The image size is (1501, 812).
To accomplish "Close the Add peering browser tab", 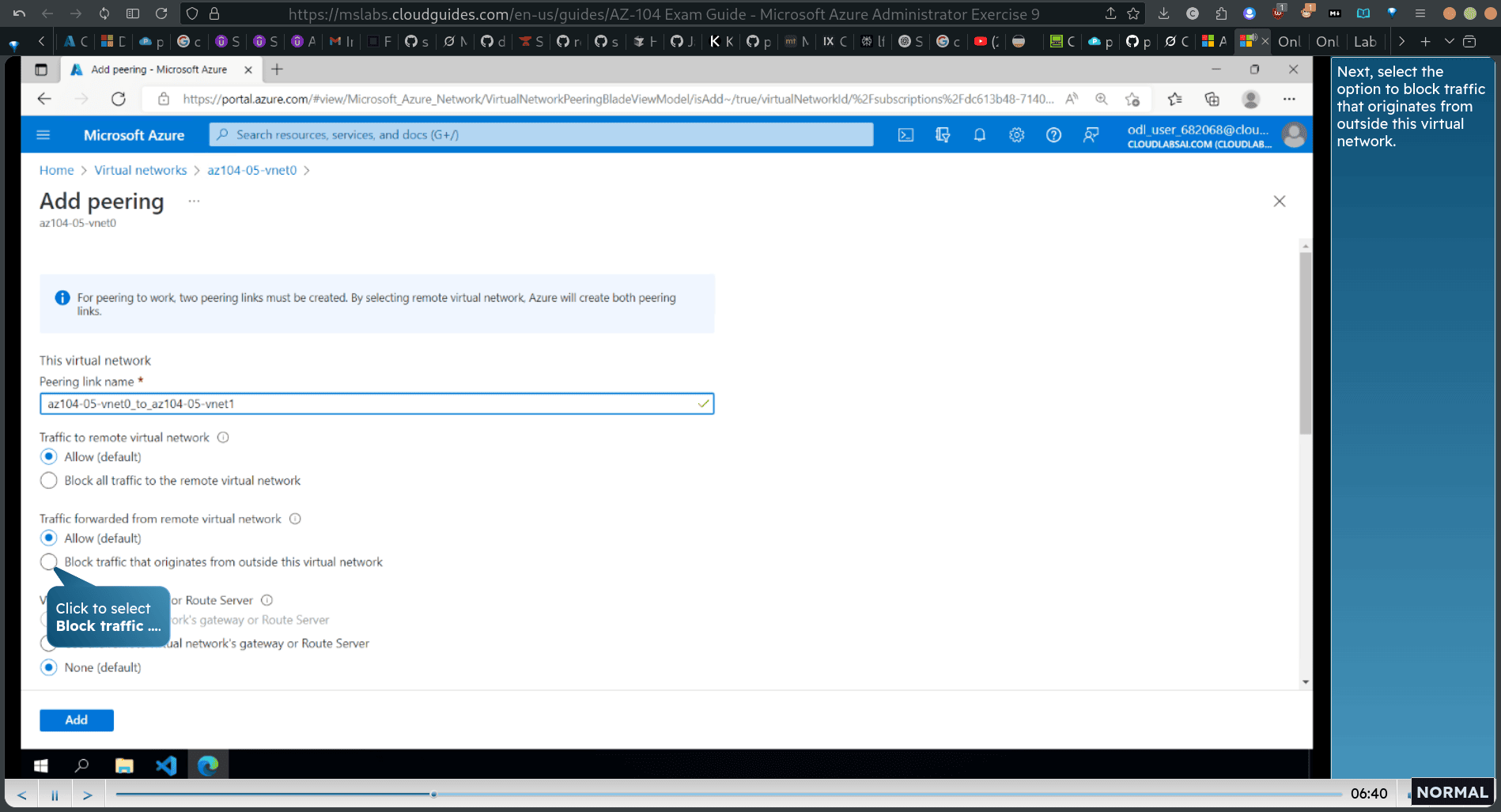I will click(x=248, y=70).
